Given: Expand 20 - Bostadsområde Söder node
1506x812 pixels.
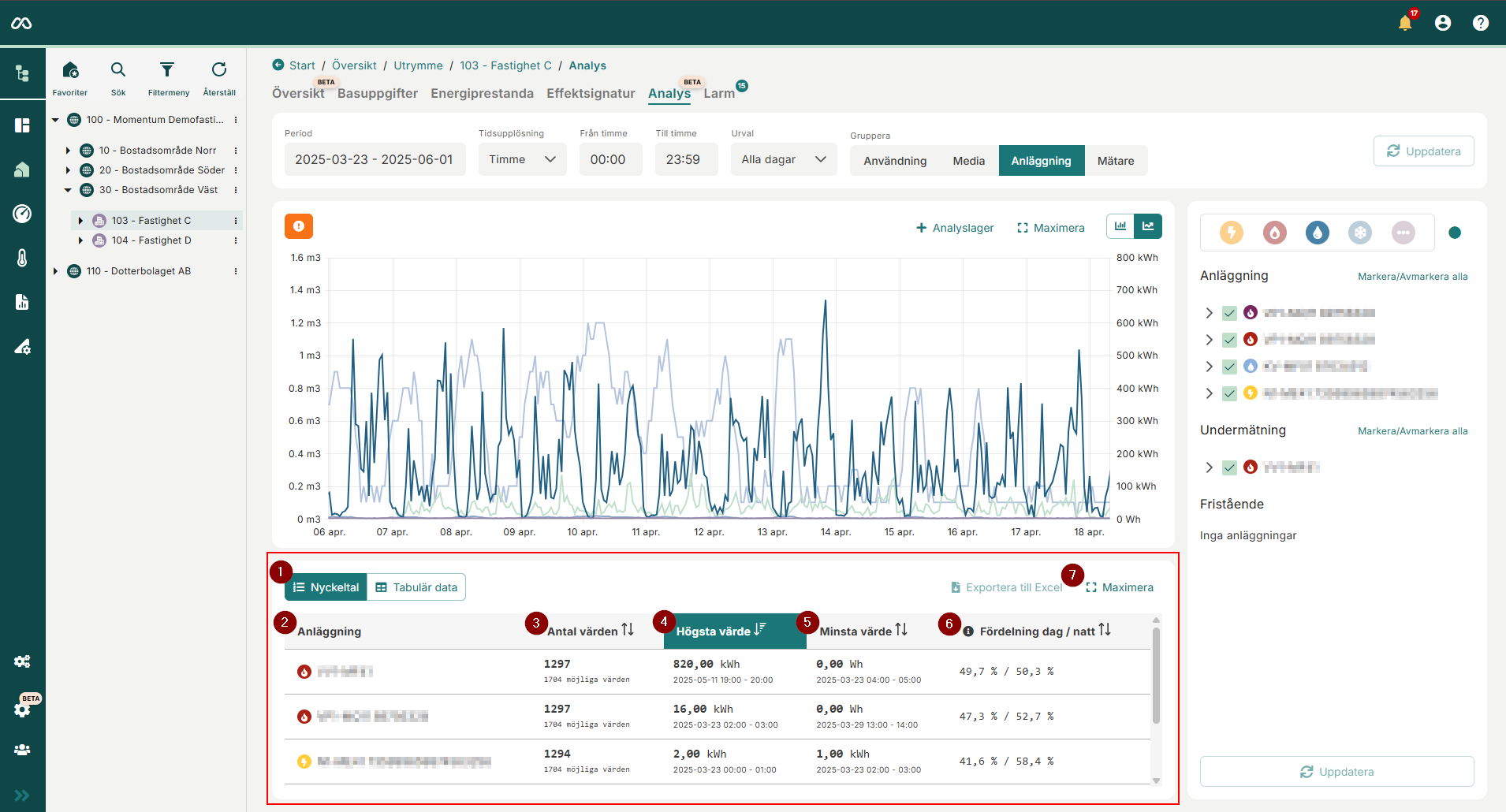Looking at the screenshot, I should point(68,170).
